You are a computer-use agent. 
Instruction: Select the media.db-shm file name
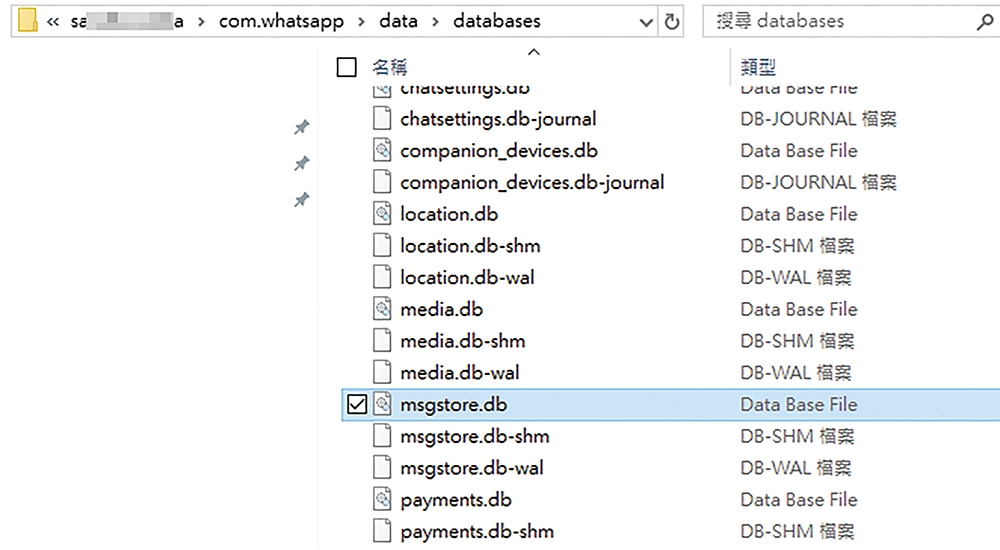click(x=462, y=341)
